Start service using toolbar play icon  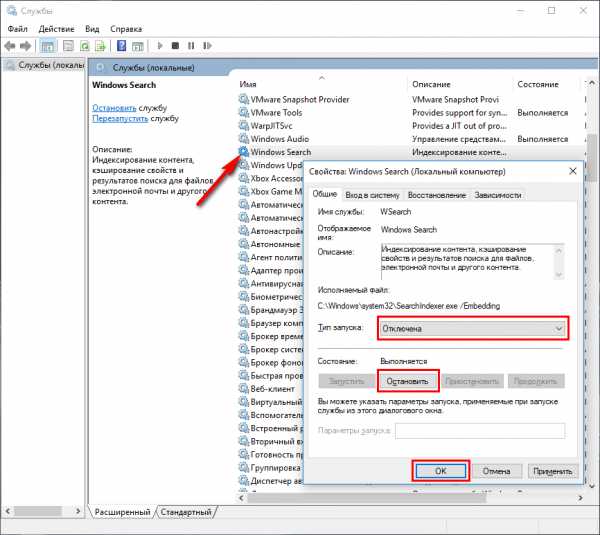160,46
